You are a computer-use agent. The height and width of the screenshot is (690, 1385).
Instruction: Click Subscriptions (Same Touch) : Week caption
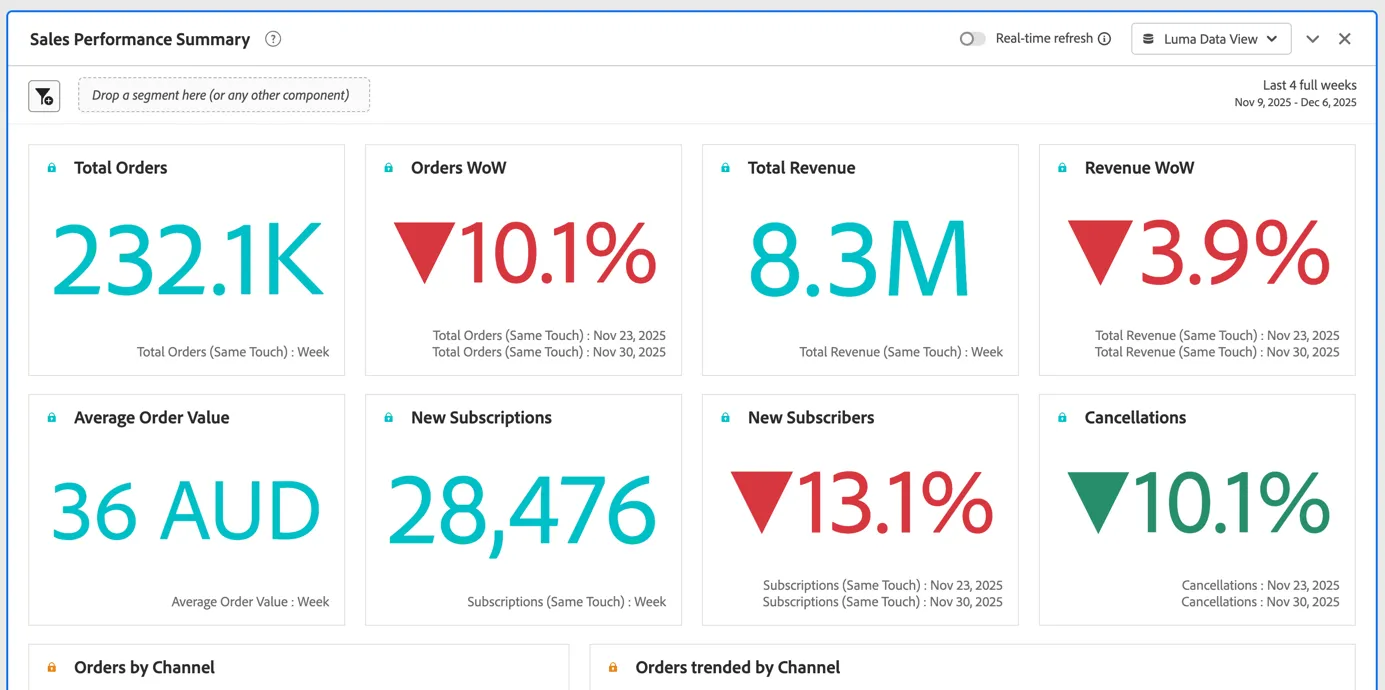[x=567, y=602]
